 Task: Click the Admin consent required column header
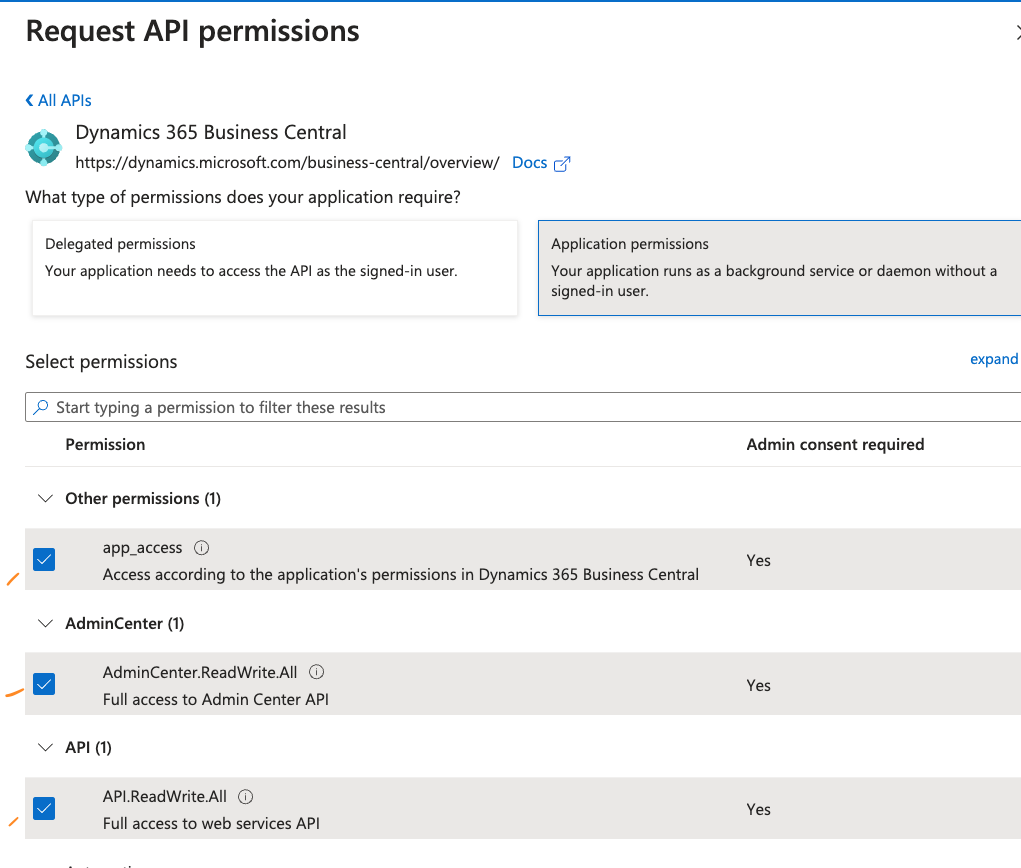click(x=835, y=445)
